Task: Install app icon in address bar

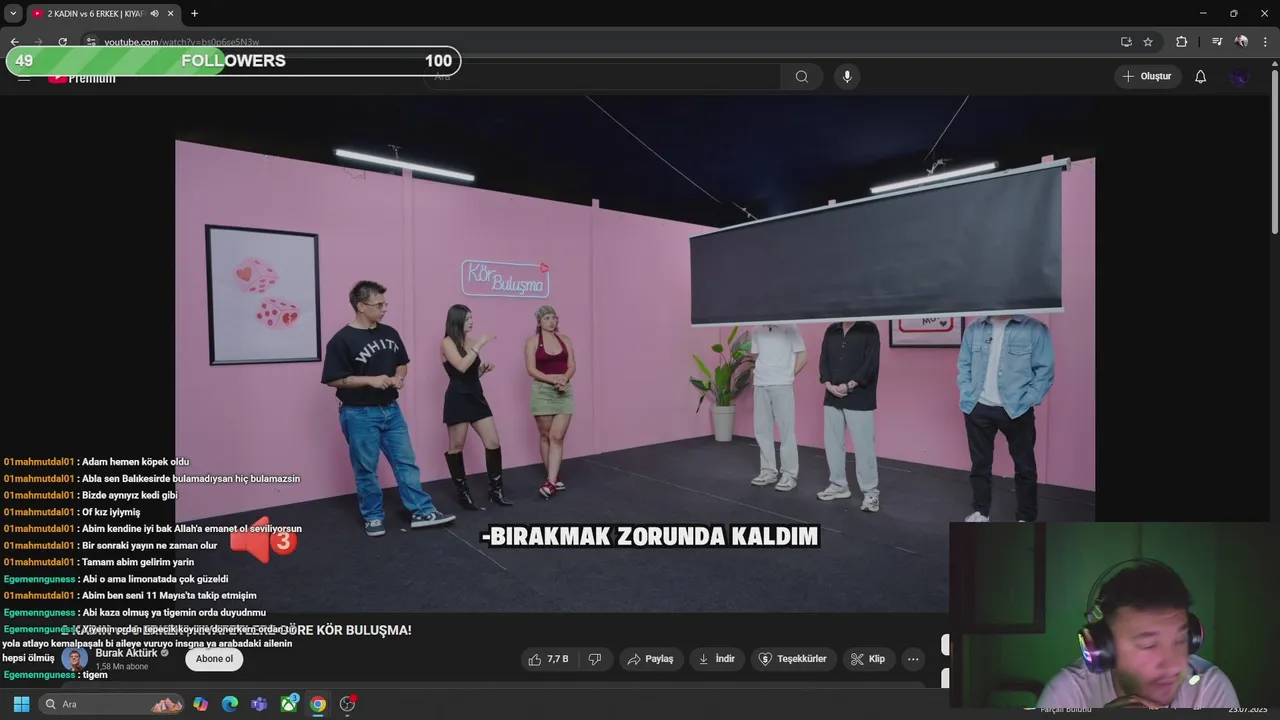Action: pyautogui.click(x=1126, y=42)
